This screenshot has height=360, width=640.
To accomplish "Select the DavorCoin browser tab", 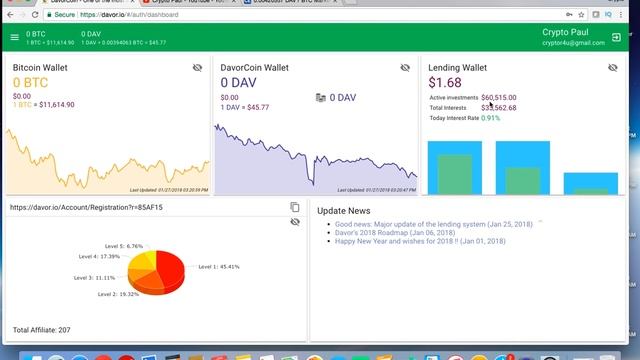I will click(x=88, y=2).
